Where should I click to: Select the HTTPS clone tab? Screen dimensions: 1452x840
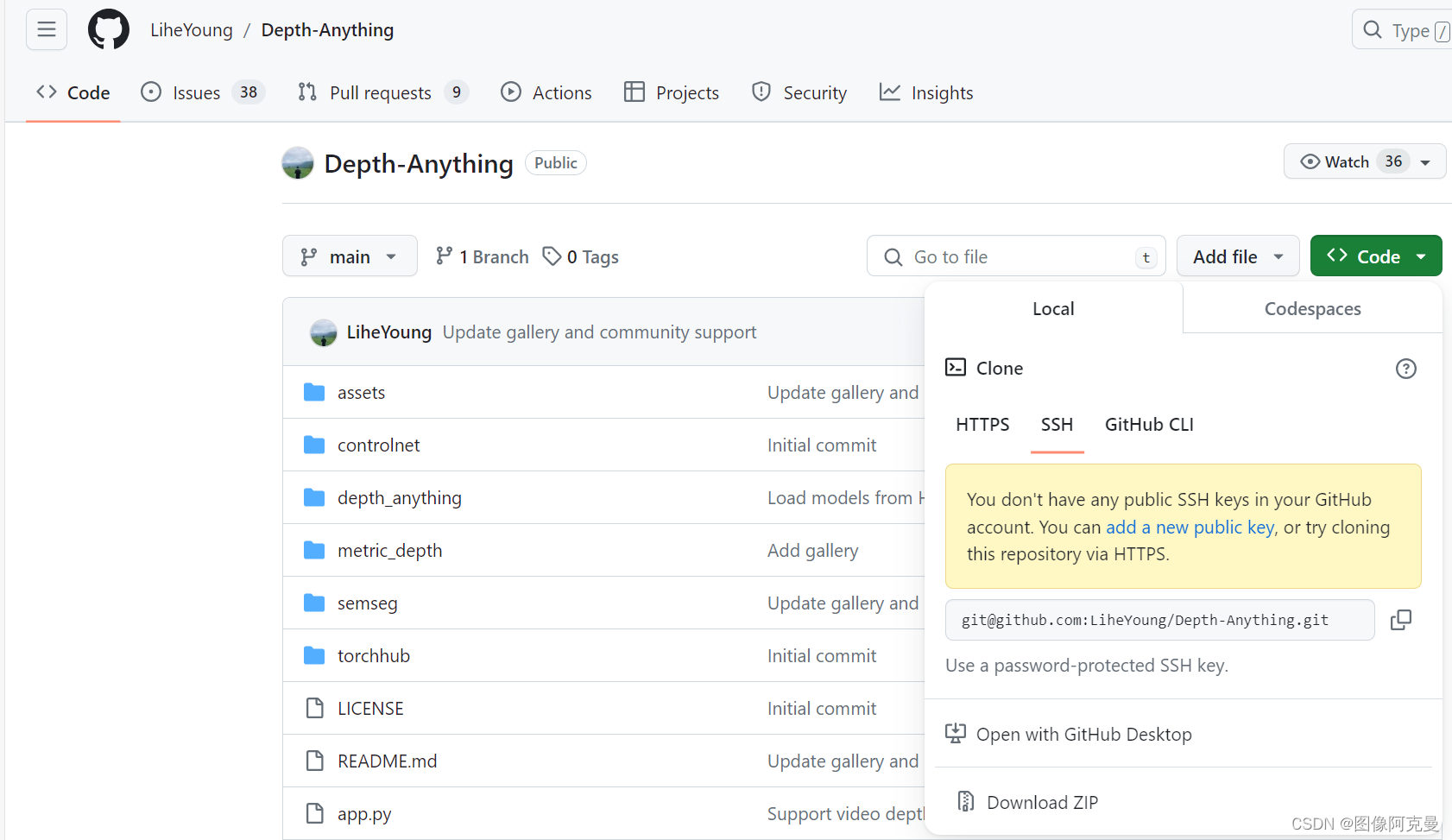(982, 424)
